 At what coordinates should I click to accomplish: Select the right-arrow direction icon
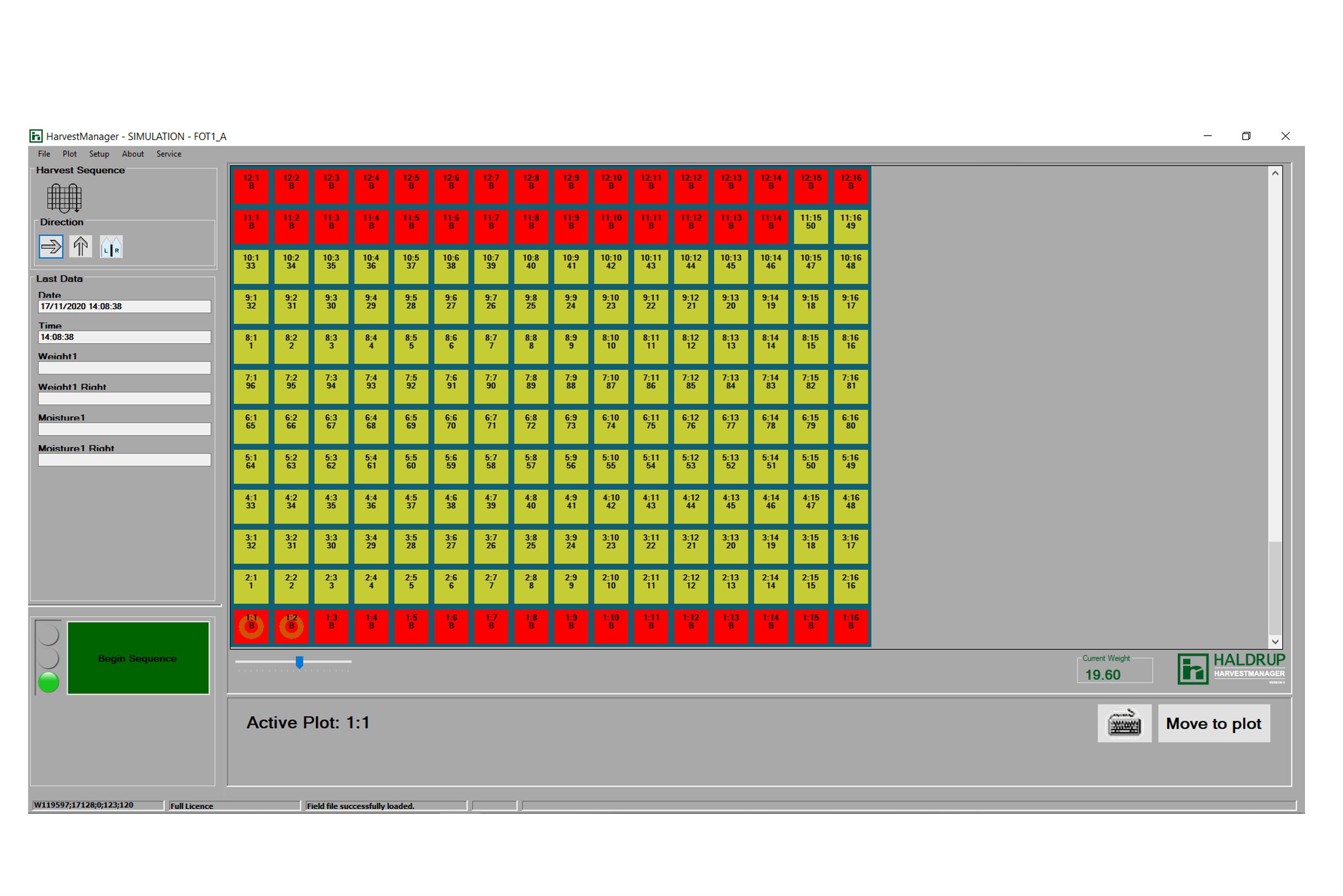pos(51,247)
